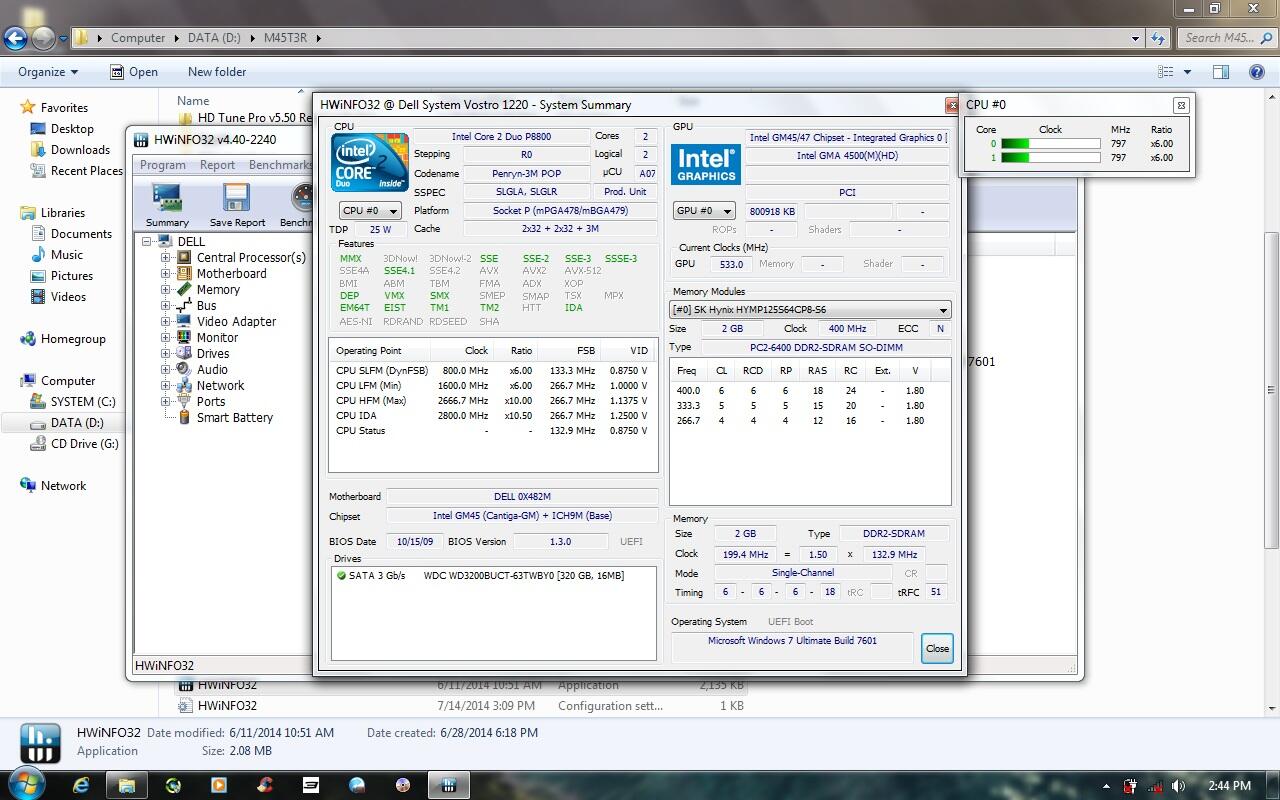Click the Intel Core 2 Duo logo

pyautogui.click(x=369, y=162)
